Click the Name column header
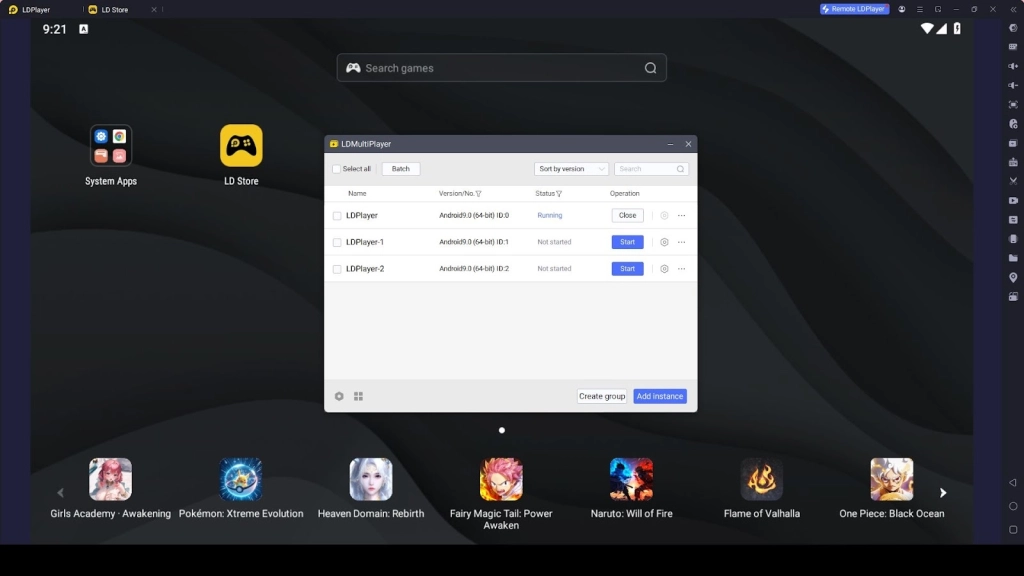The width and height of the screenshot is (1024, 576). 357,194
